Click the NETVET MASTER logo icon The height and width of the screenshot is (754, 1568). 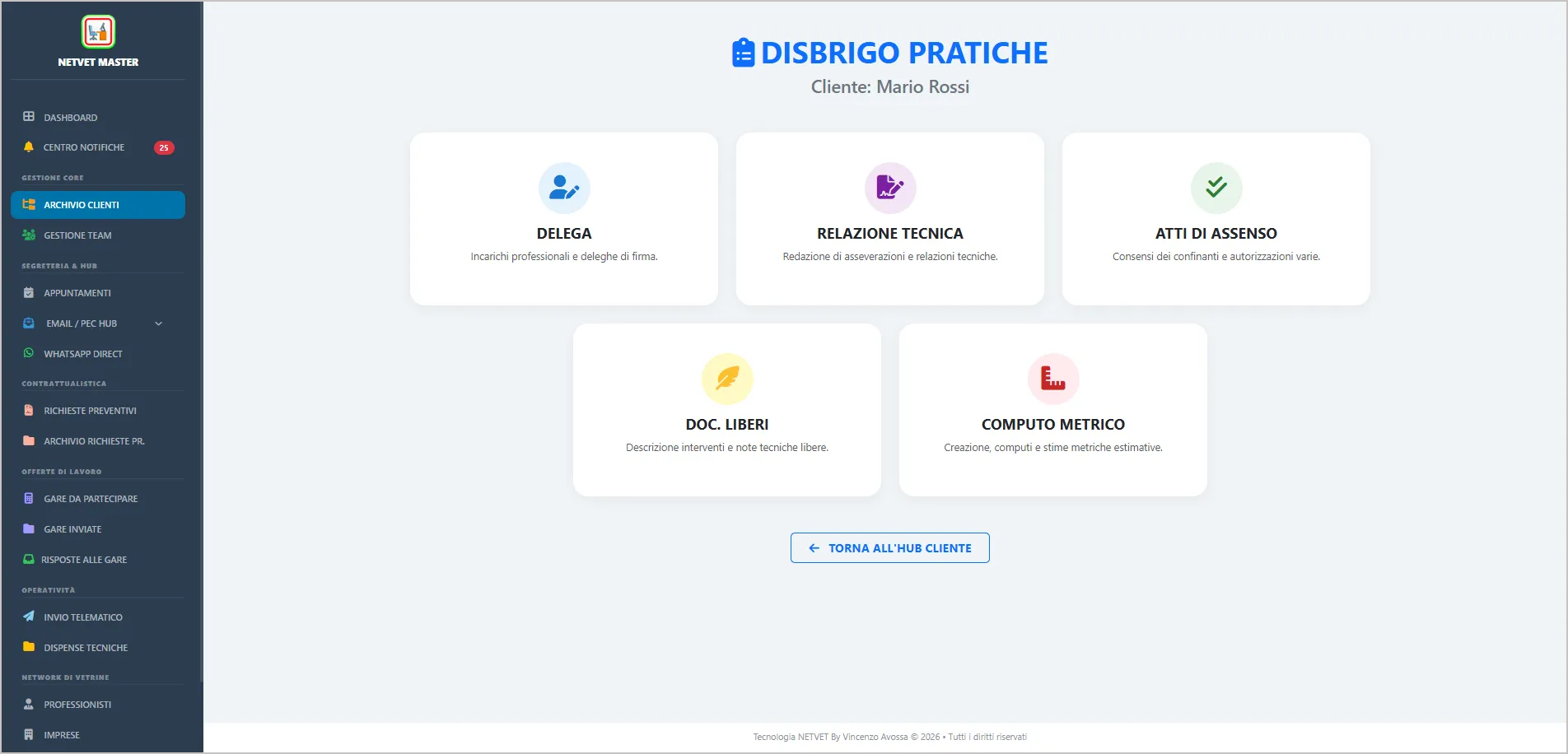click(98, 32)
